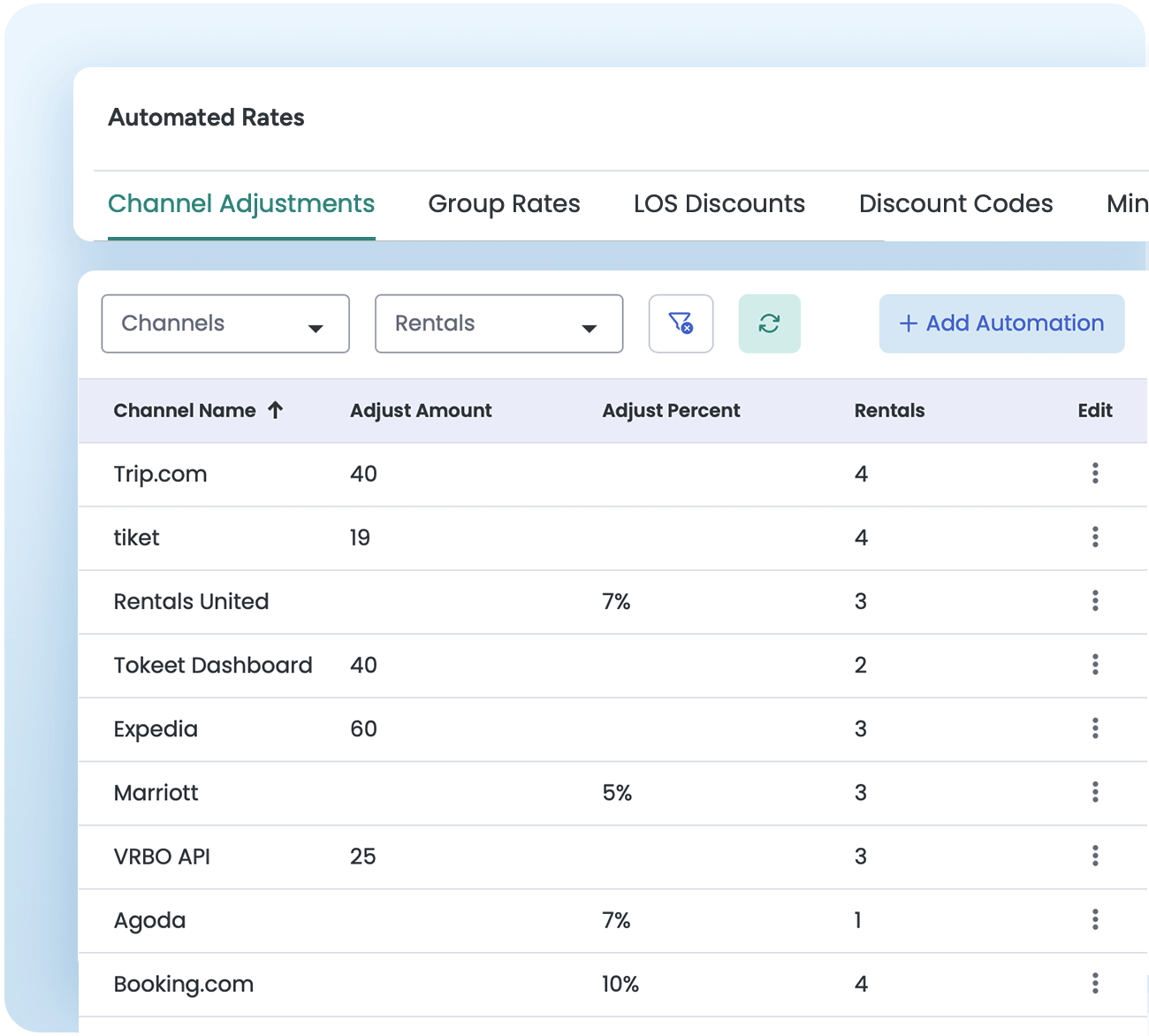Select the Agoda channel name
The width and height of the screenshot is (1149, 1036).
click(x=149, y=920)
